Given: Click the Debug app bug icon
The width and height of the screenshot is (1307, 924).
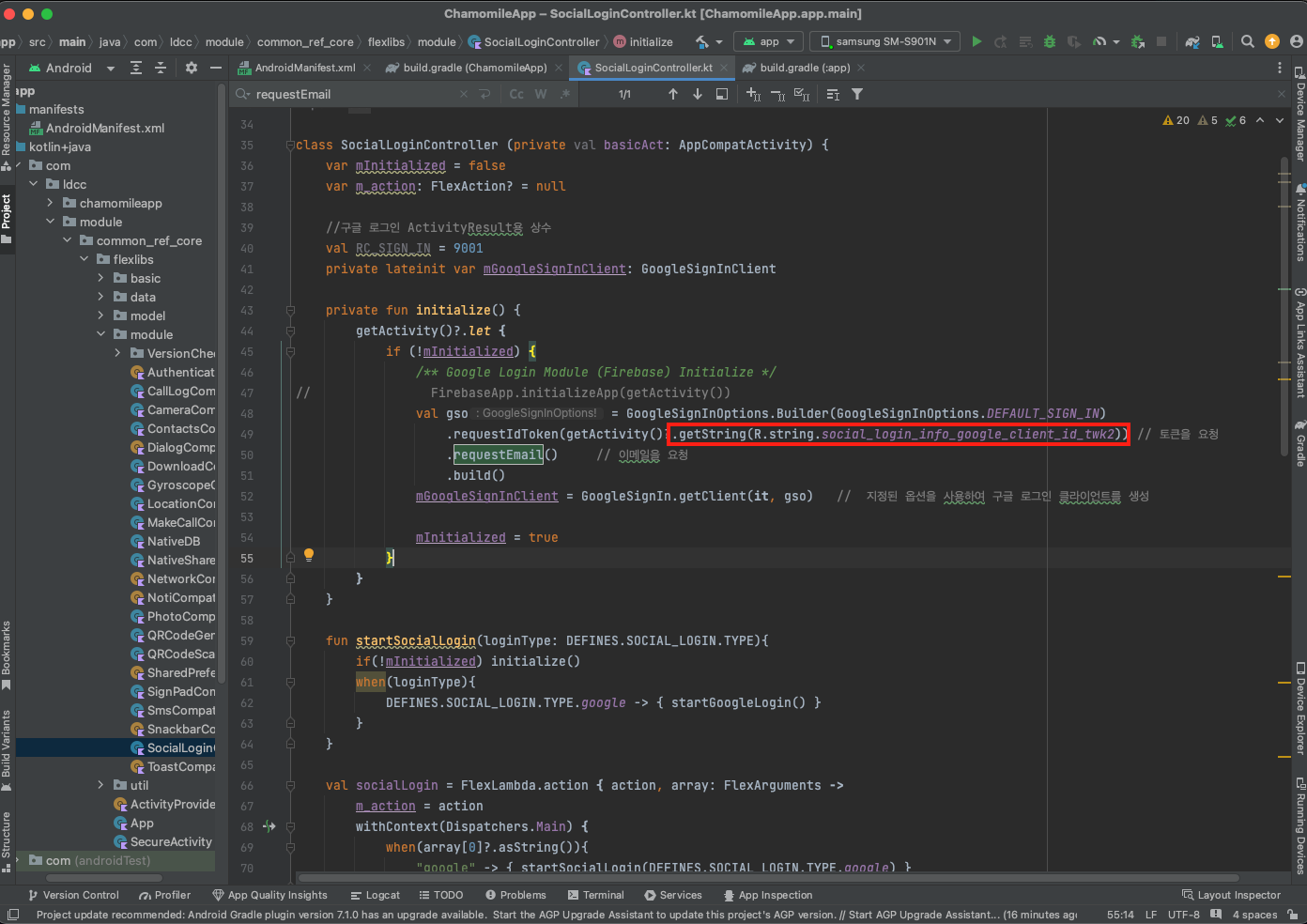Looking at the screenshot, I should click(x=1050, y=41).
